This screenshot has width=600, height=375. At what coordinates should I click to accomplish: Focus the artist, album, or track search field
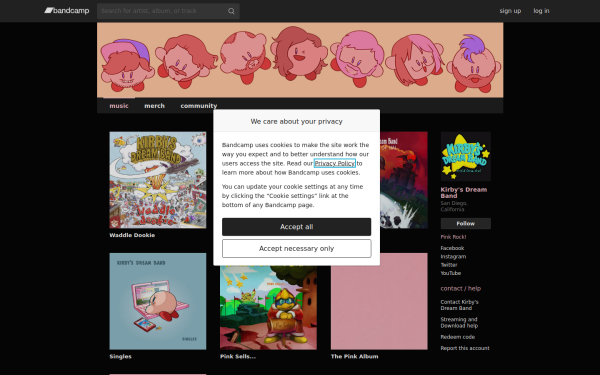coord(168,11)
